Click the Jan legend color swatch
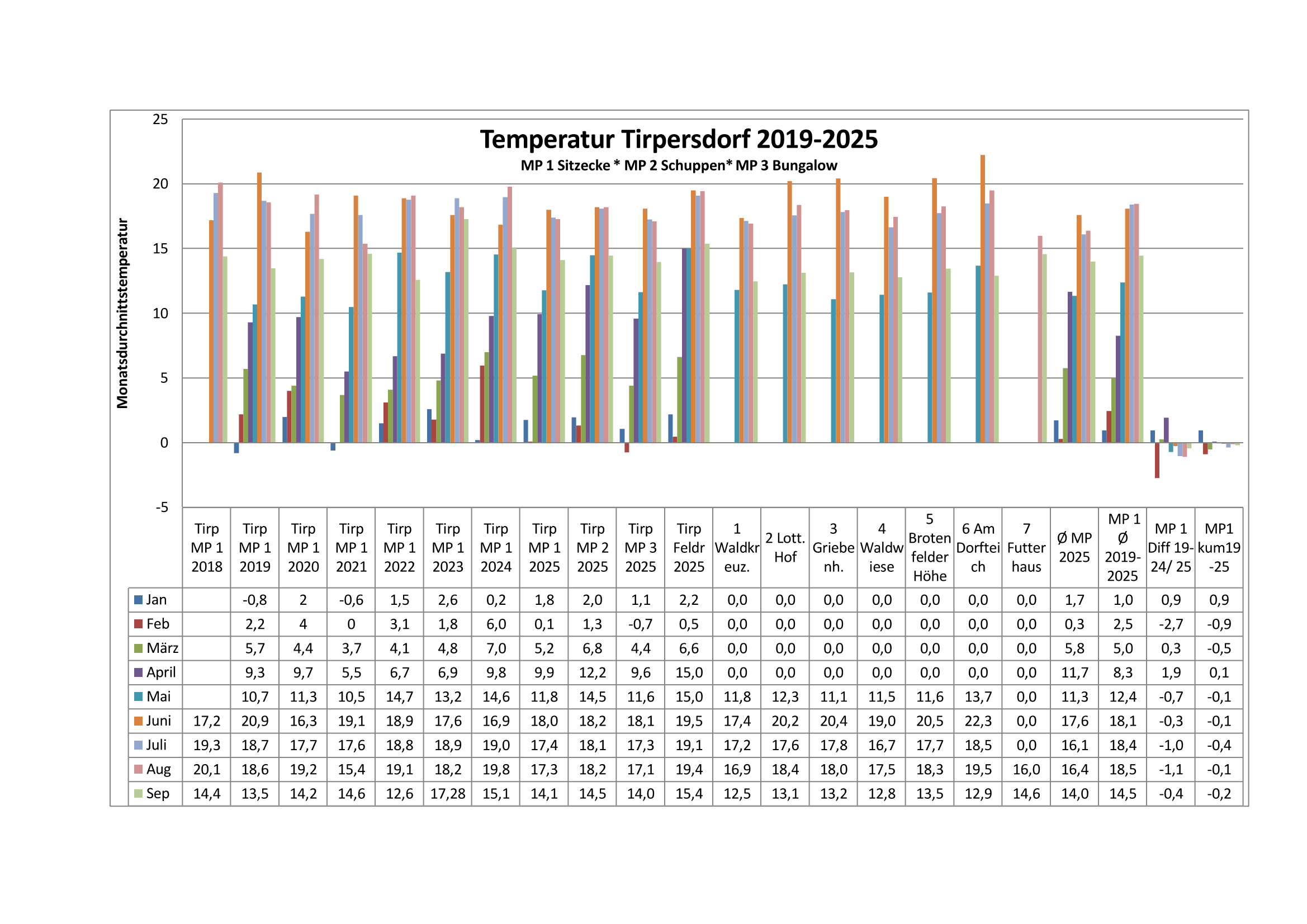The height and width of the screenshot is (924, 1307). pos(138,599)
